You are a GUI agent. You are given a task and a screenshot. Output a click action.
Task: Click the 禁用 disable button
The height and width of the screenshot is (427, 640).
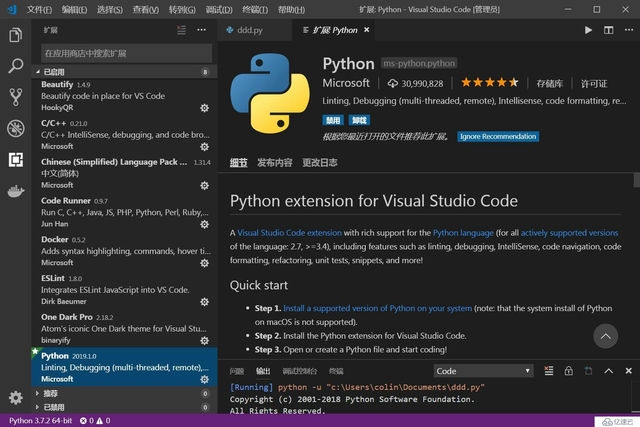333,120
